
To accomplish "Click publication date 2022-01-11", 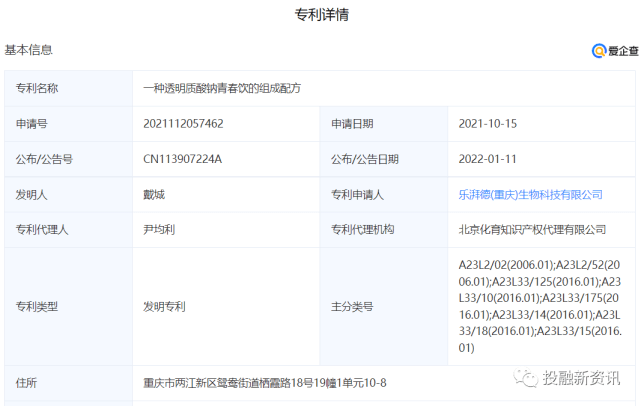I will point(487,159).
